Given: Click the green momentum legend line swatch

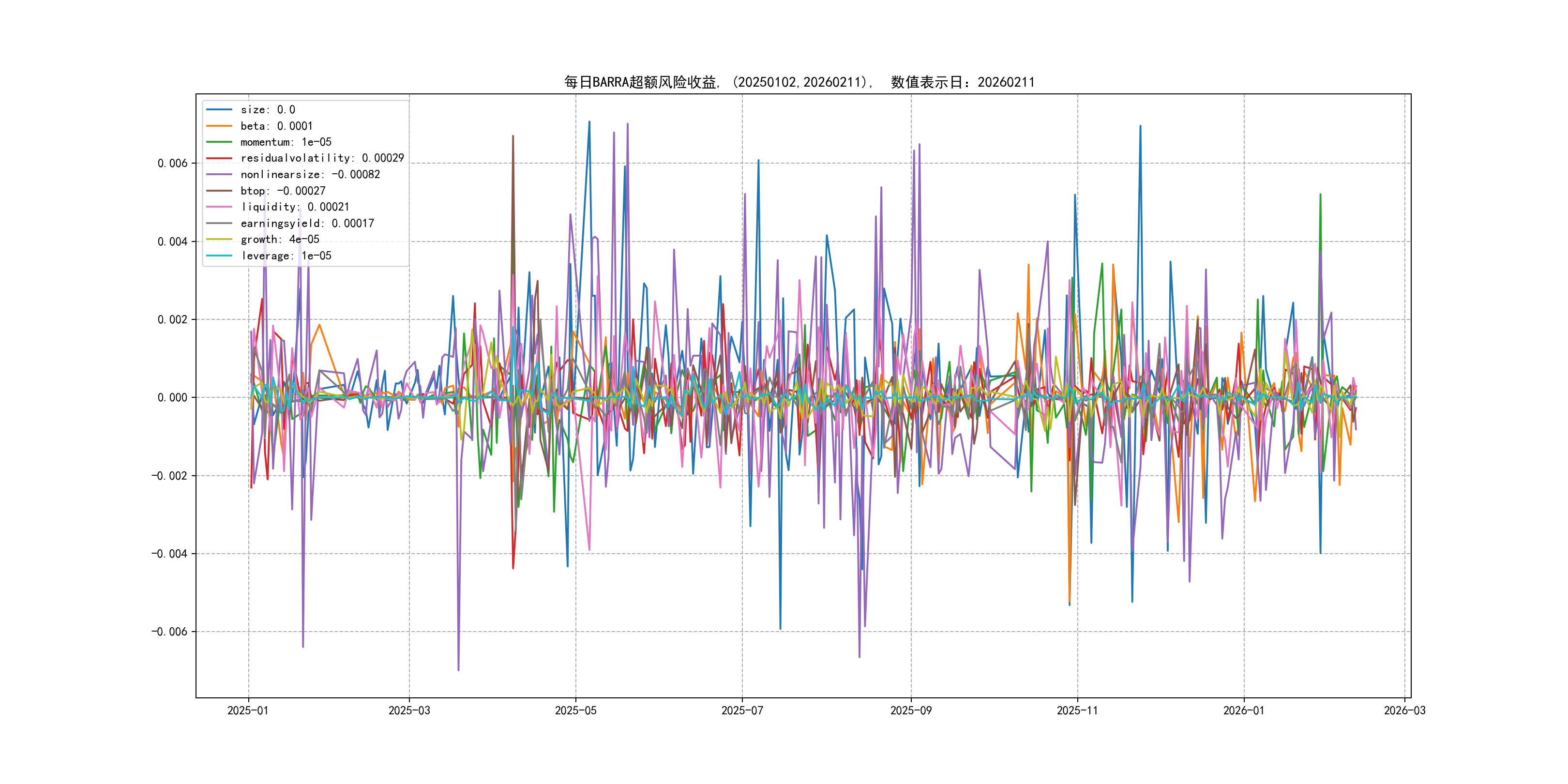Looking at the screenshot, I should point(219,142).
